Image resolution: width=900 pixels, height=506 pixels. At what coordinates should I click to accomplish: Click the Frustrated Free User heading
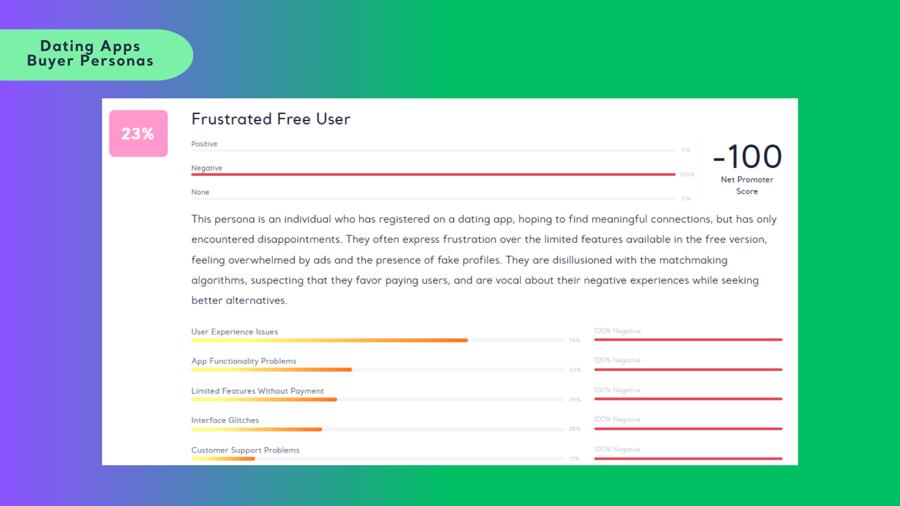(x=270, y=119)
